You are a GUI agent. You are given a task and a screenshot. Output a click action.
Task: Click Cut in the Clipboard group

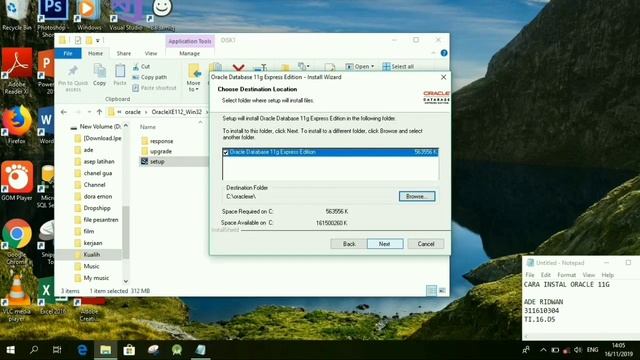142,66
